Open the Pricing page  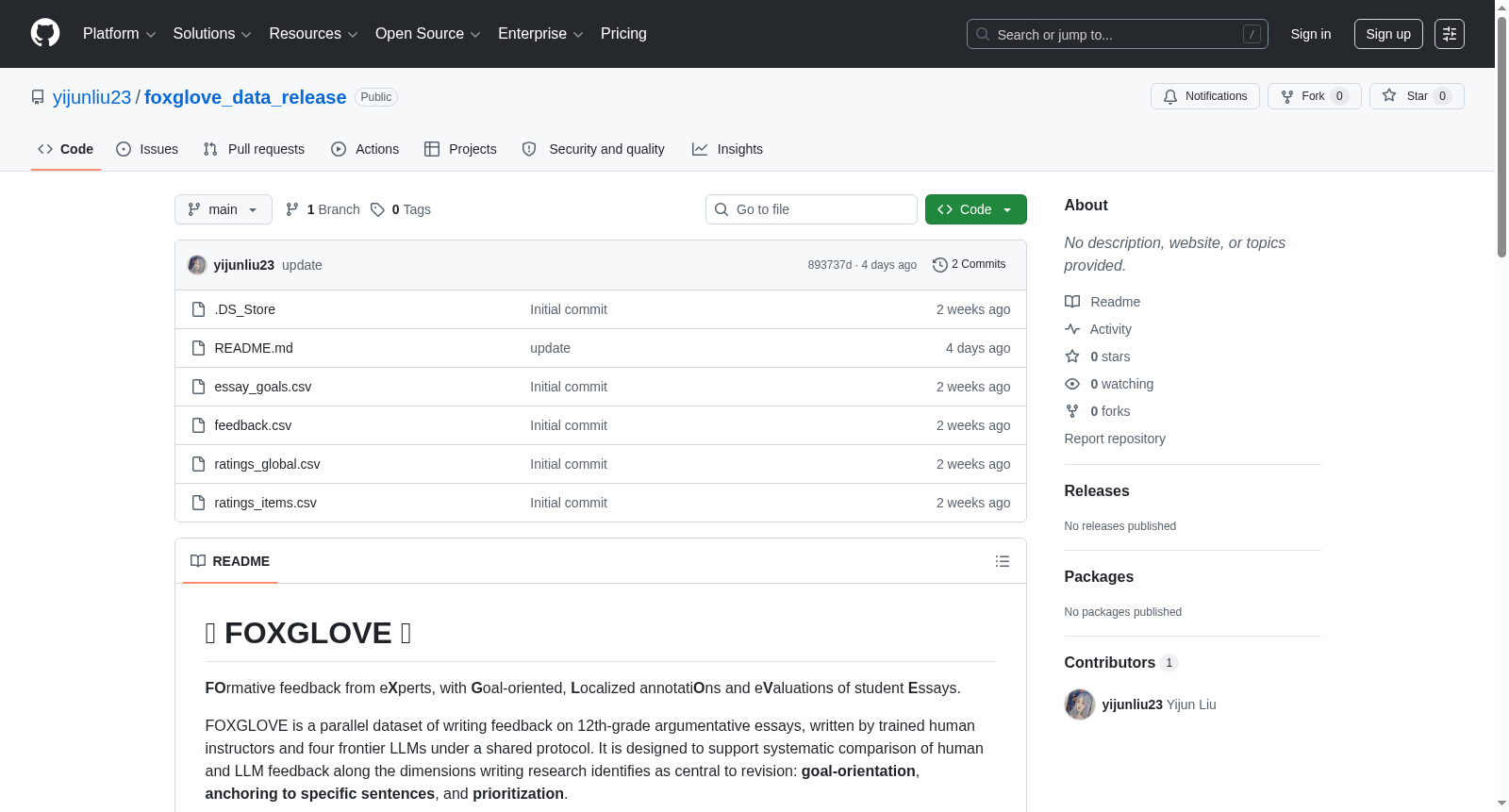pos(623,34)
